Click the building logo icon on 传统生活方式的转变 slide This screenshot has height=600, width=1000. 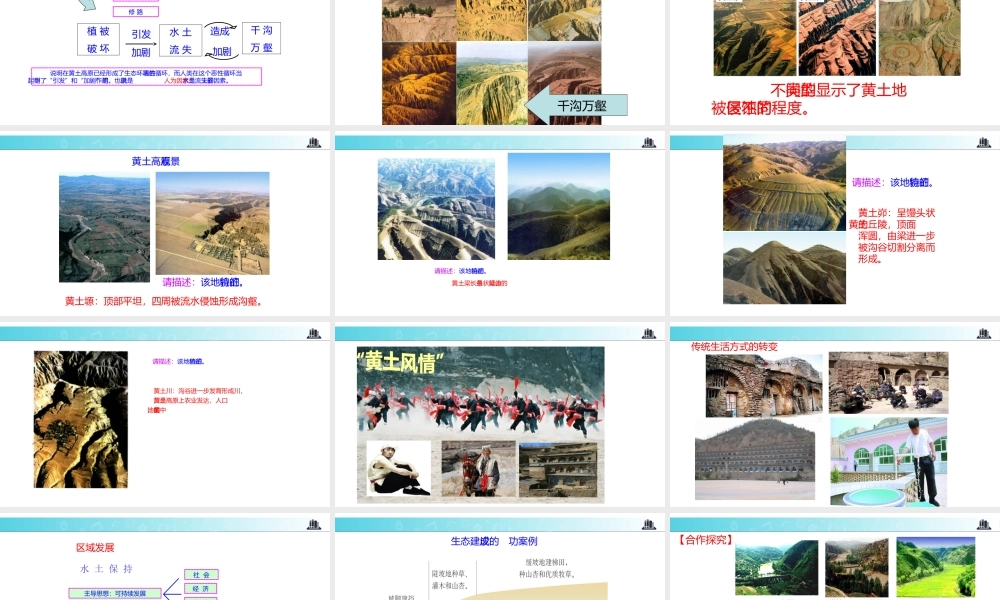tap(983, 333)
